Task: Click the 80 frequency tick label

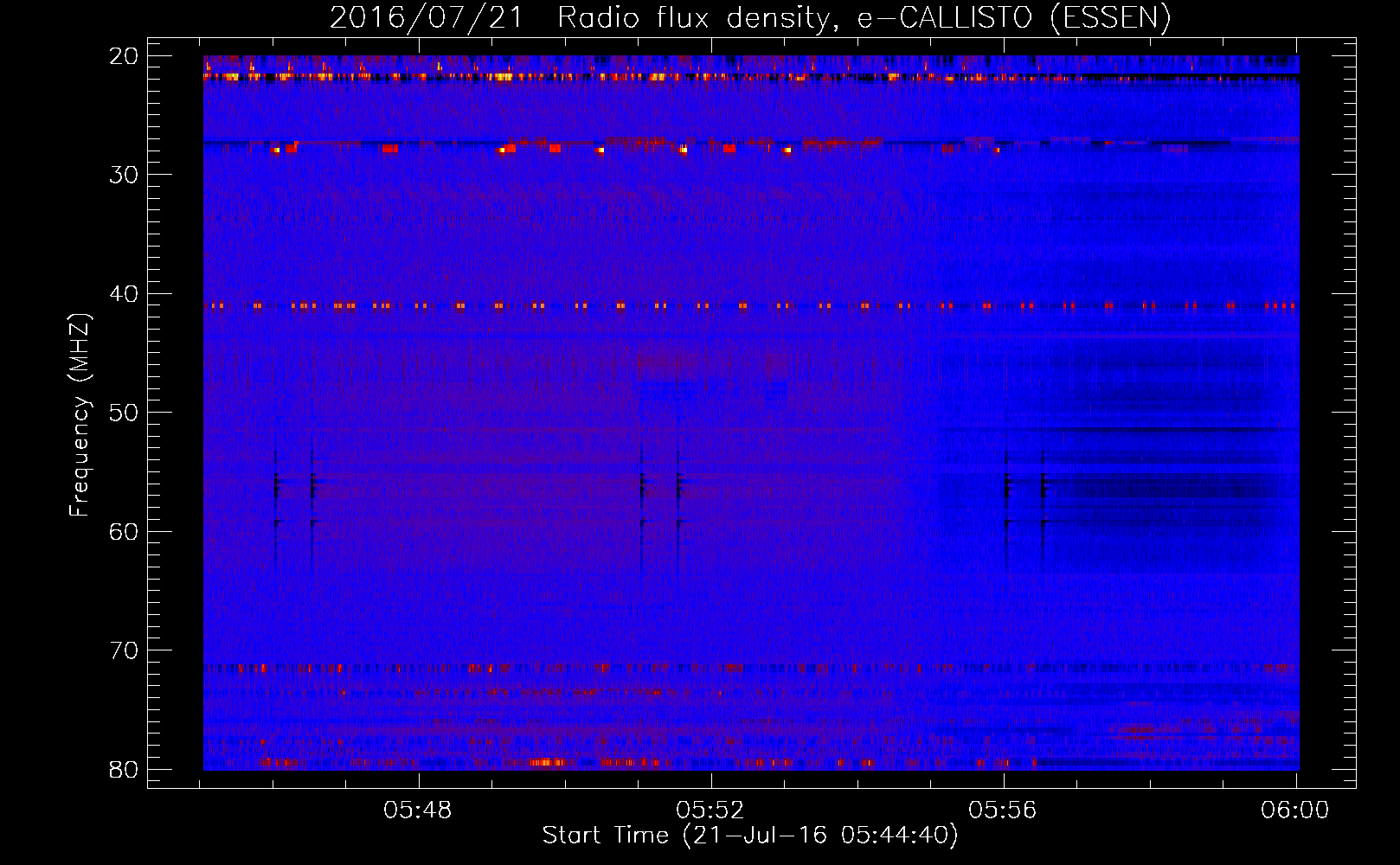Action: (124, 770)
